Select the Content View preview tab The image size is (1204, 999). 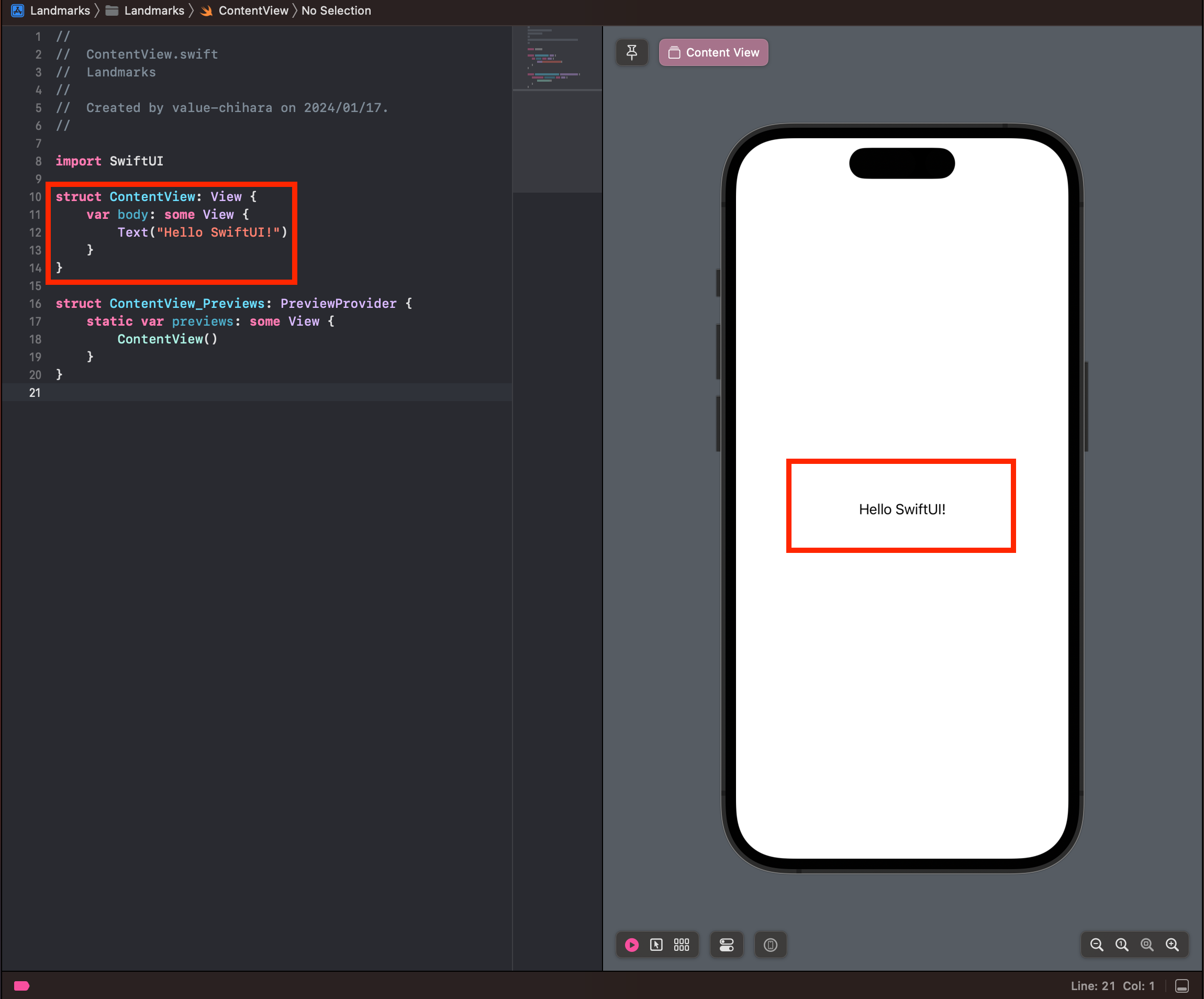point(713,52)
